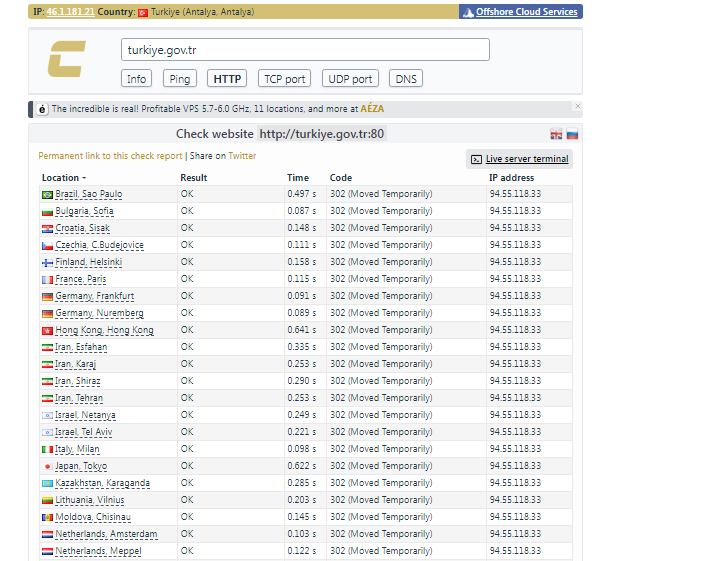Image resolution: width=705 pixels, height=561 pixels.
Task: Open the TCP port check tab
Action: (x=285, y=79)
